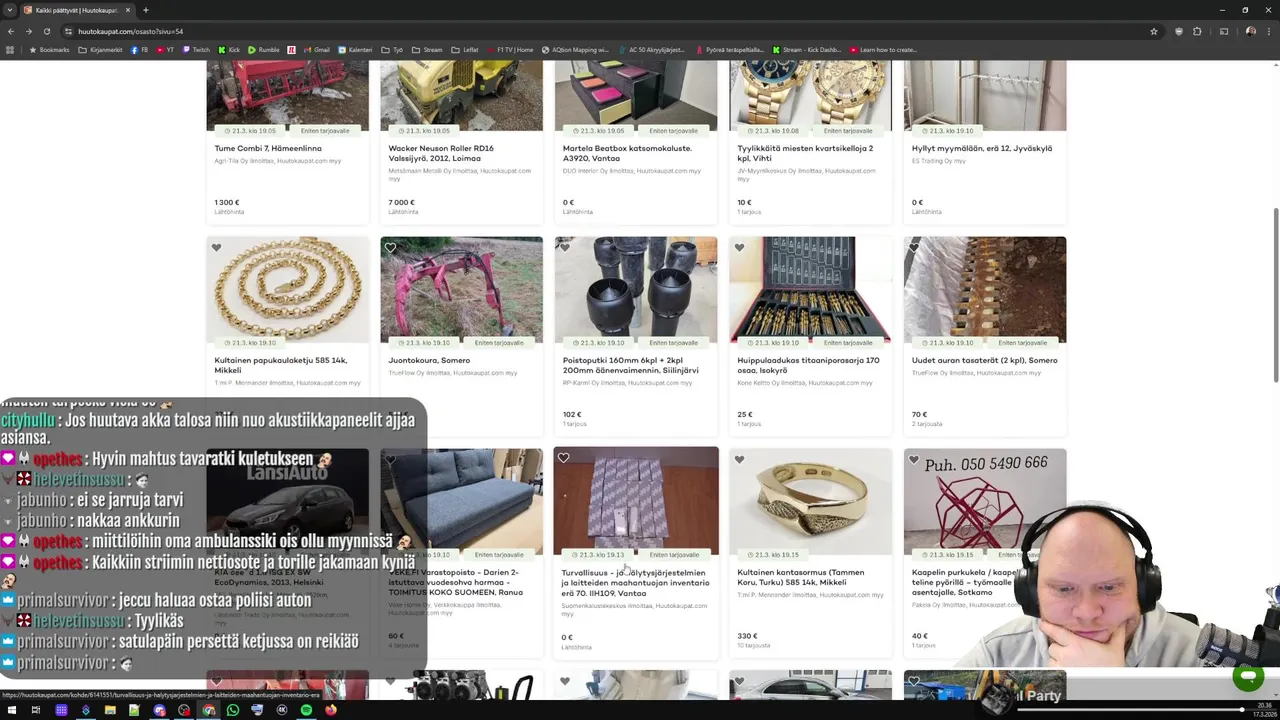Open the Juontokoura red implement photo
This screenshot has height=720, width=1280.
click(x=462, y=290)
